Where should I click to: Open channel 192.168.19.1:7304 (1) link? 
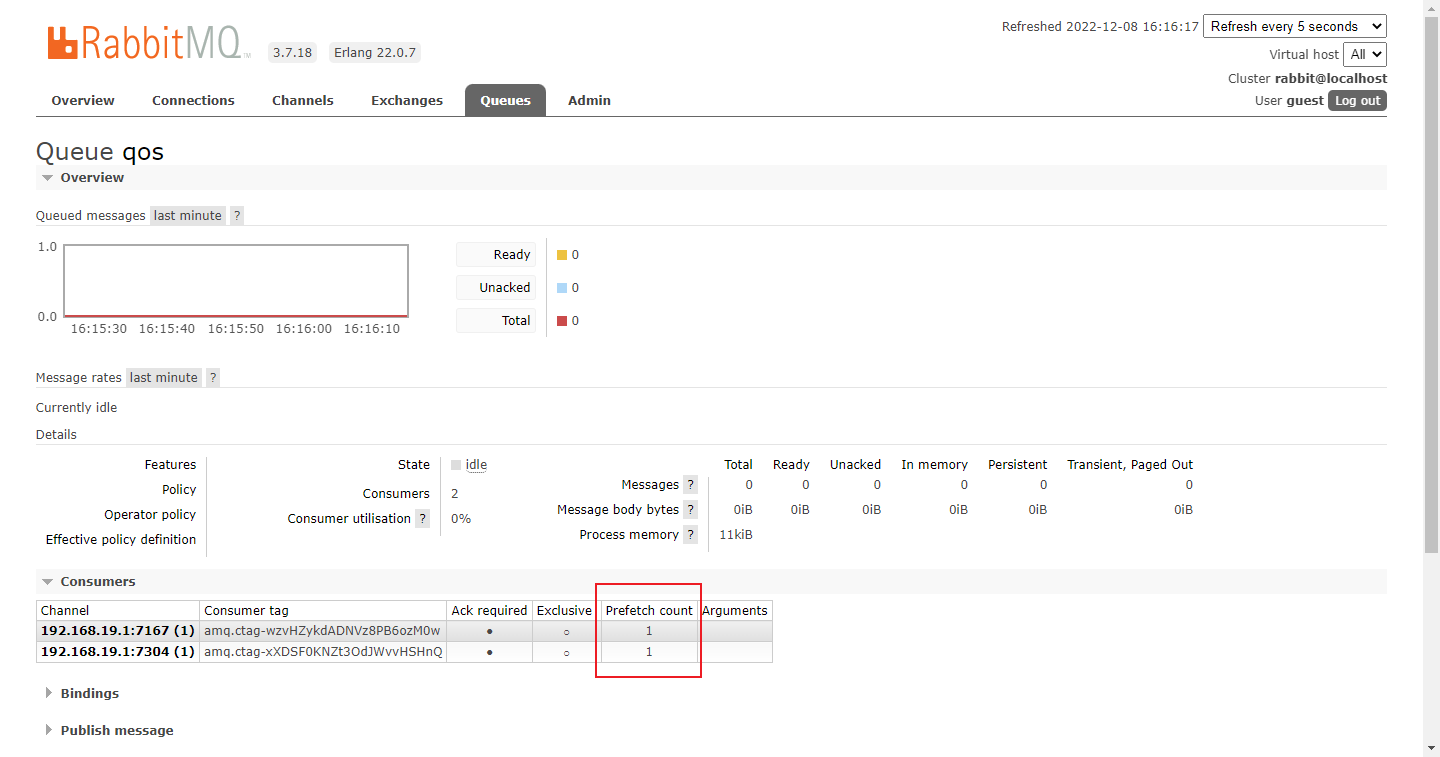pyautogui.click(x=117, y=651)
